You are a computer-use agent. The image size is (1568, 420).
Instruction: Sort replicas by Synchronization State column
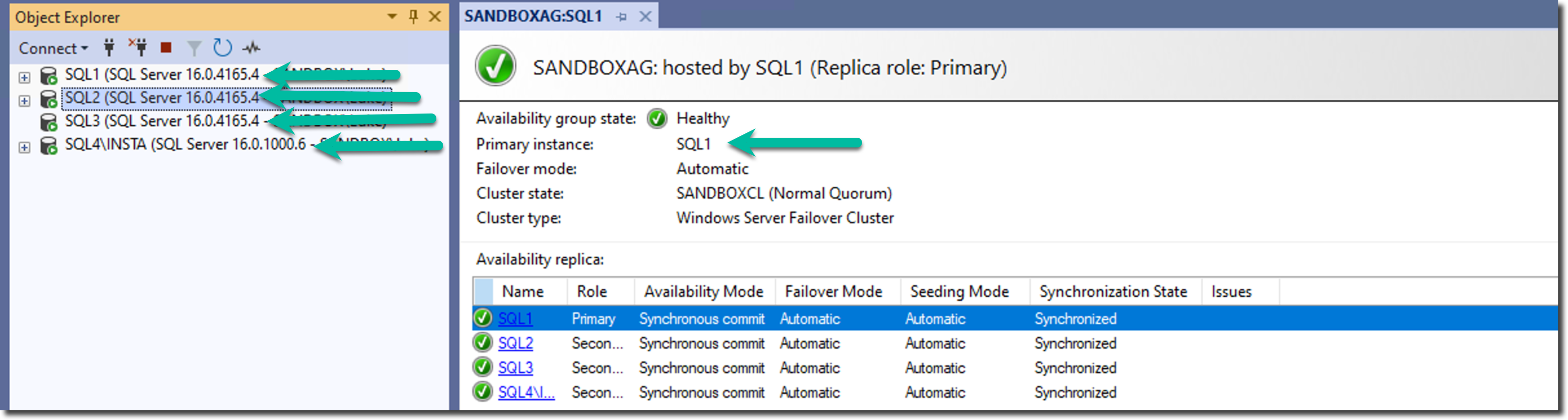coord(1113,291)
